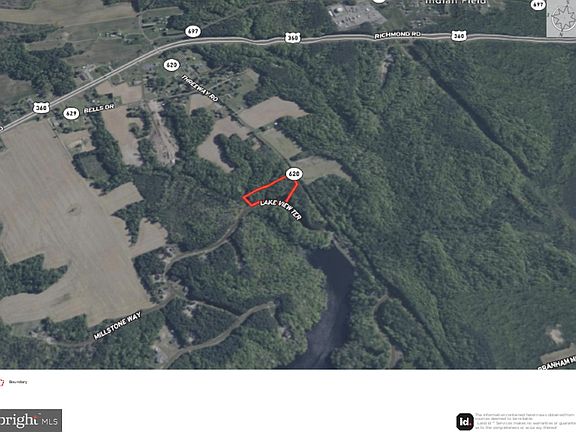Click the disclaimer text beside the id logo

pos(525,421)
